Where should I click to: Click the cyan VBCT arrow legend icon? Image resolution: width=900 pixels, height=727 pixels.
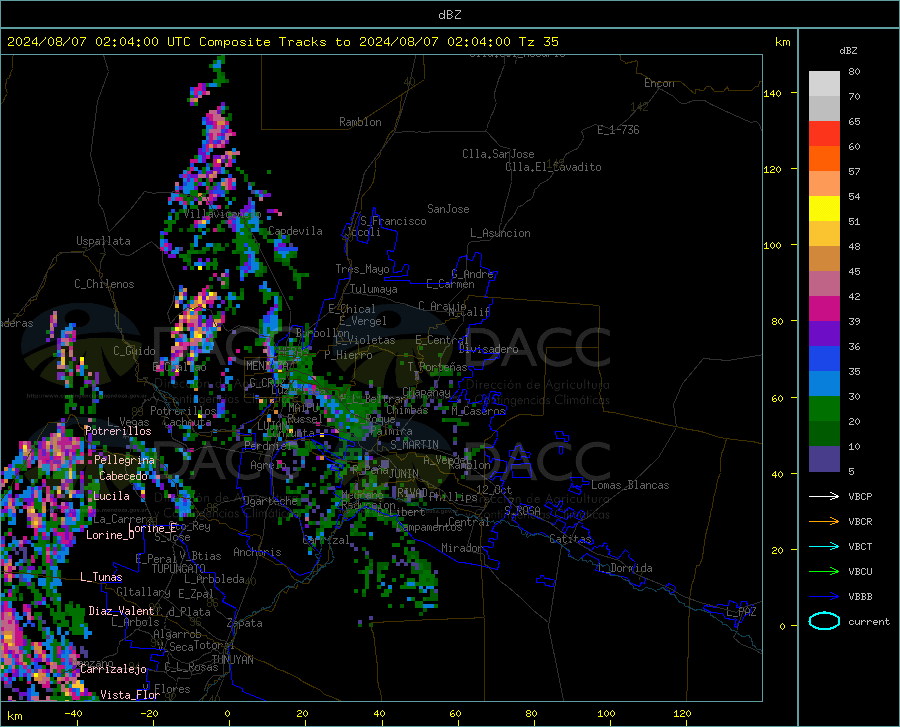pyautogui.click(x=824, y=546)
